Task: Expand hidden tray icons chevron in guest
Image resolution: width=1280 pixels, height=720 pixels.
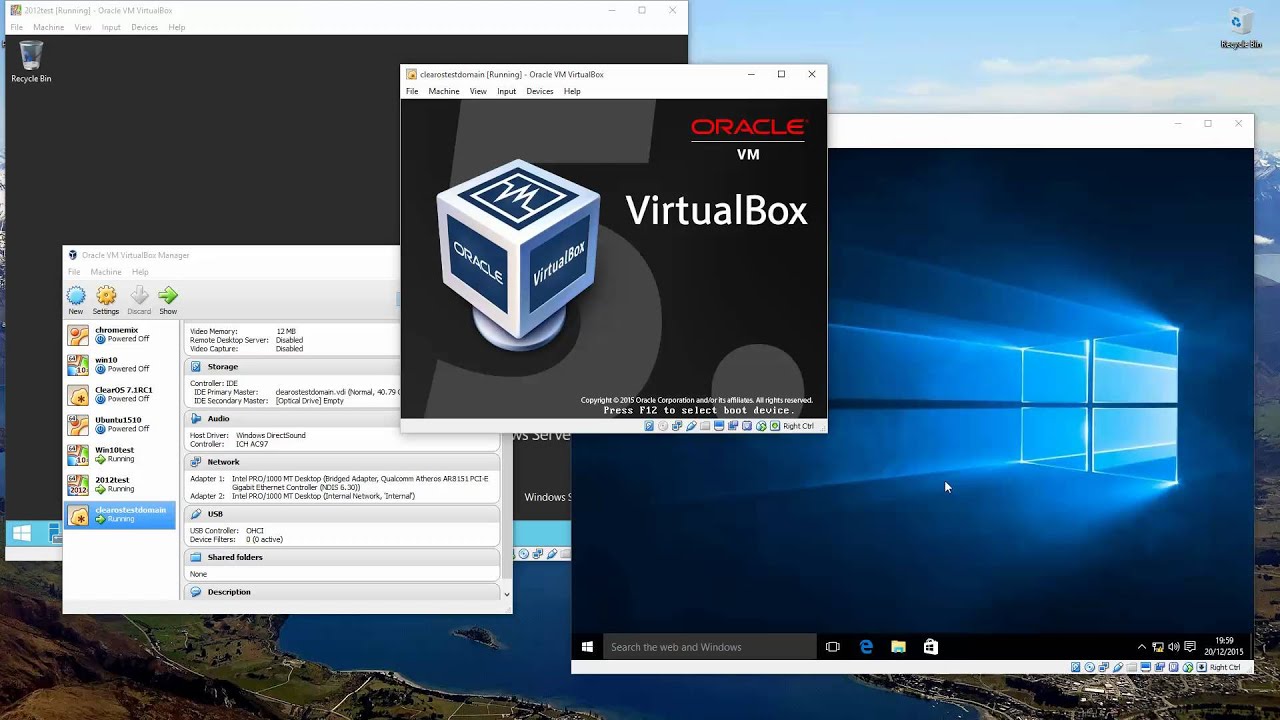Action: point(1142,647)
